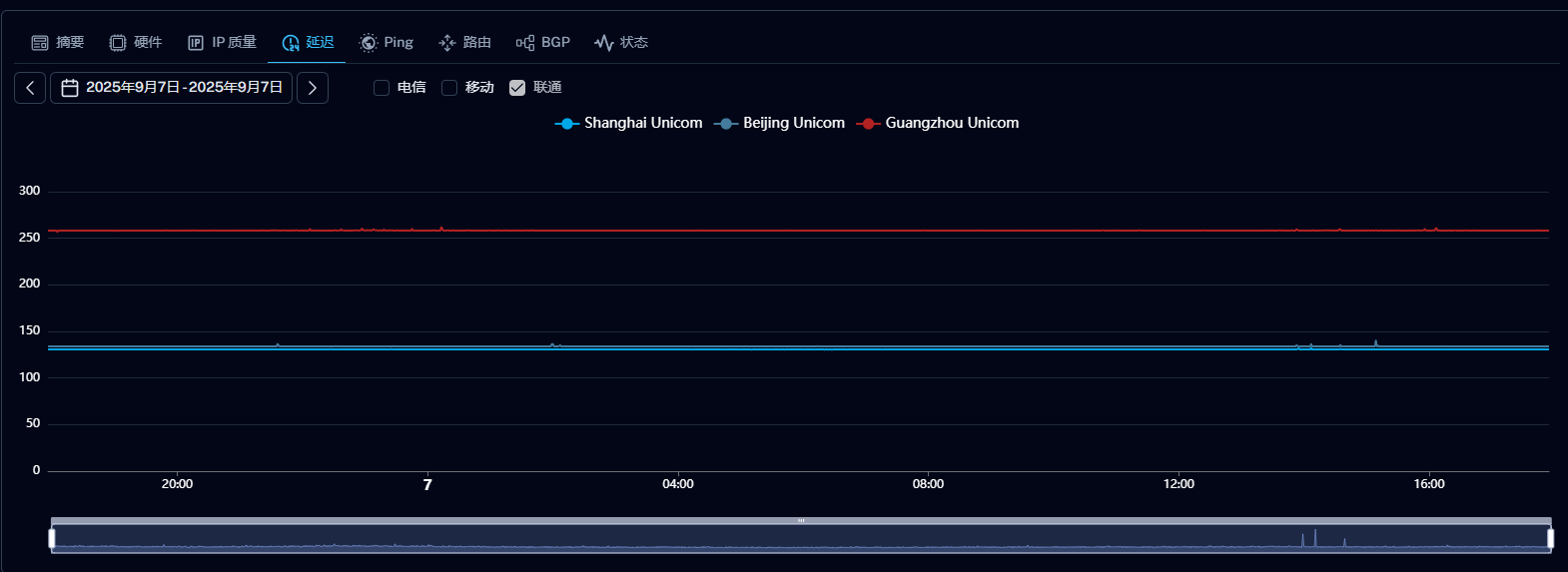The height and width of the screenshot is (572, 1568).
Task: Go to previous date with left chevron
Action: (30, 88)
